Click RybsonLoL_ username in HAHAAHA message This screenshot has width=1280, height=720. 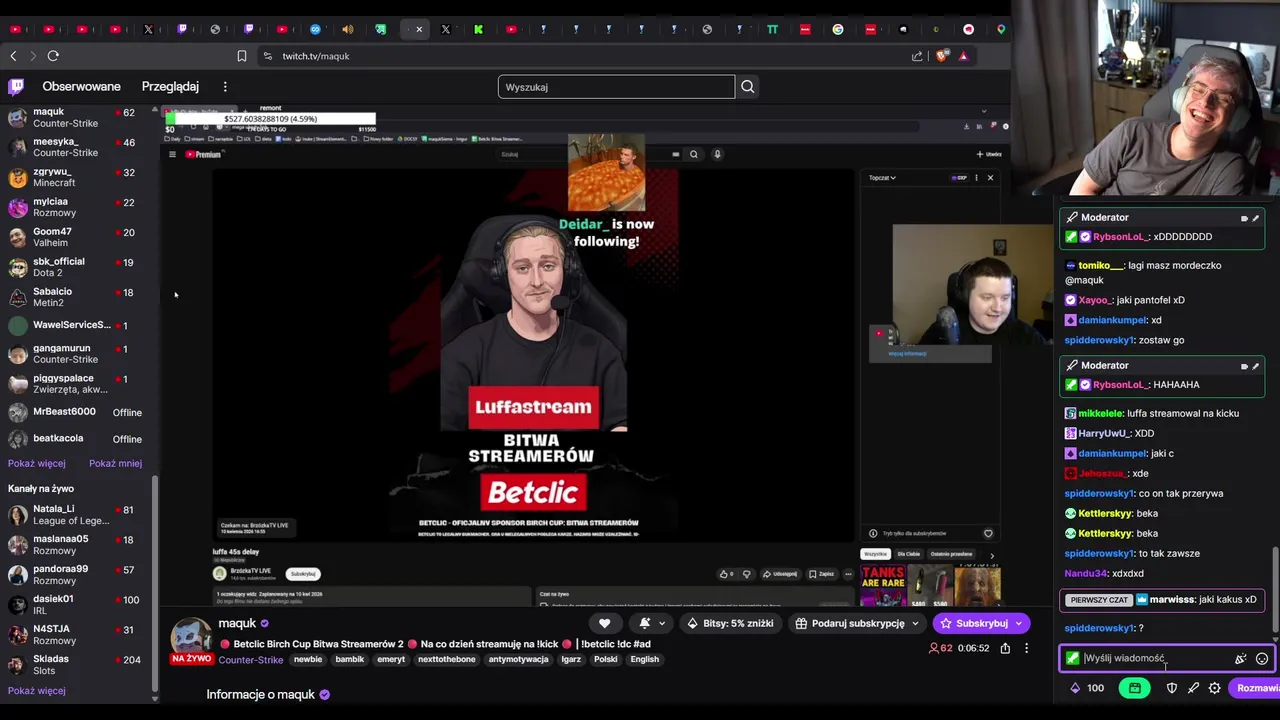tap(1119, 385)
